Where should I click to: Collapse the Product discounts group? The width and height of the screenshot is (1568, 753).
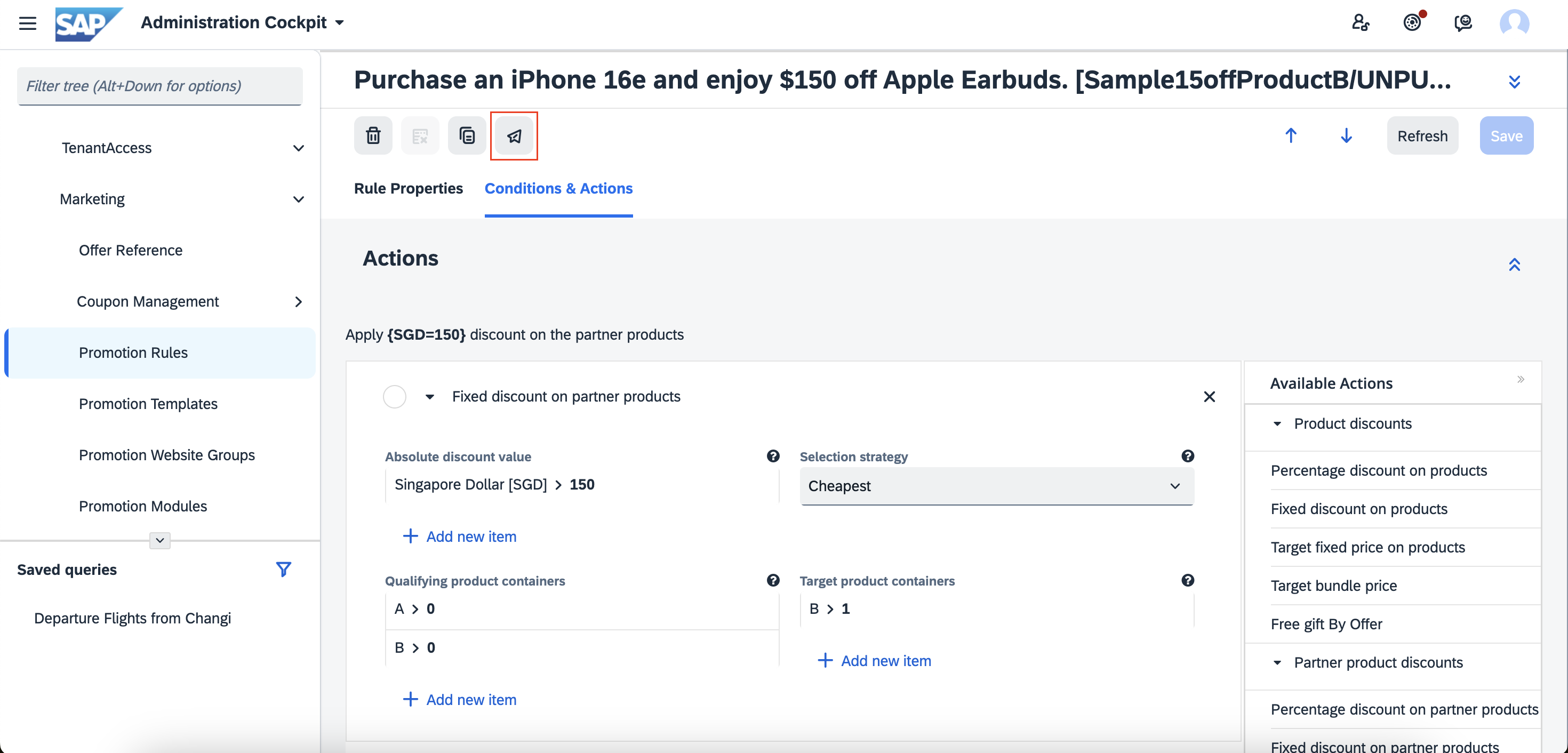(x=1277, y=423)
